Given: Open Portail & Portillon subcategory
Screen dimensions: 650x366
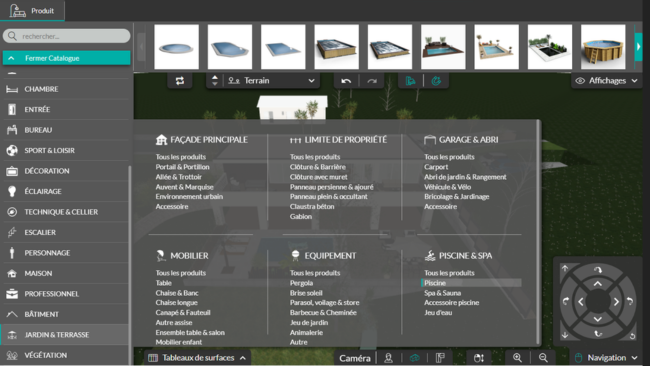Looking at the screenshot, I should point(182,167).
